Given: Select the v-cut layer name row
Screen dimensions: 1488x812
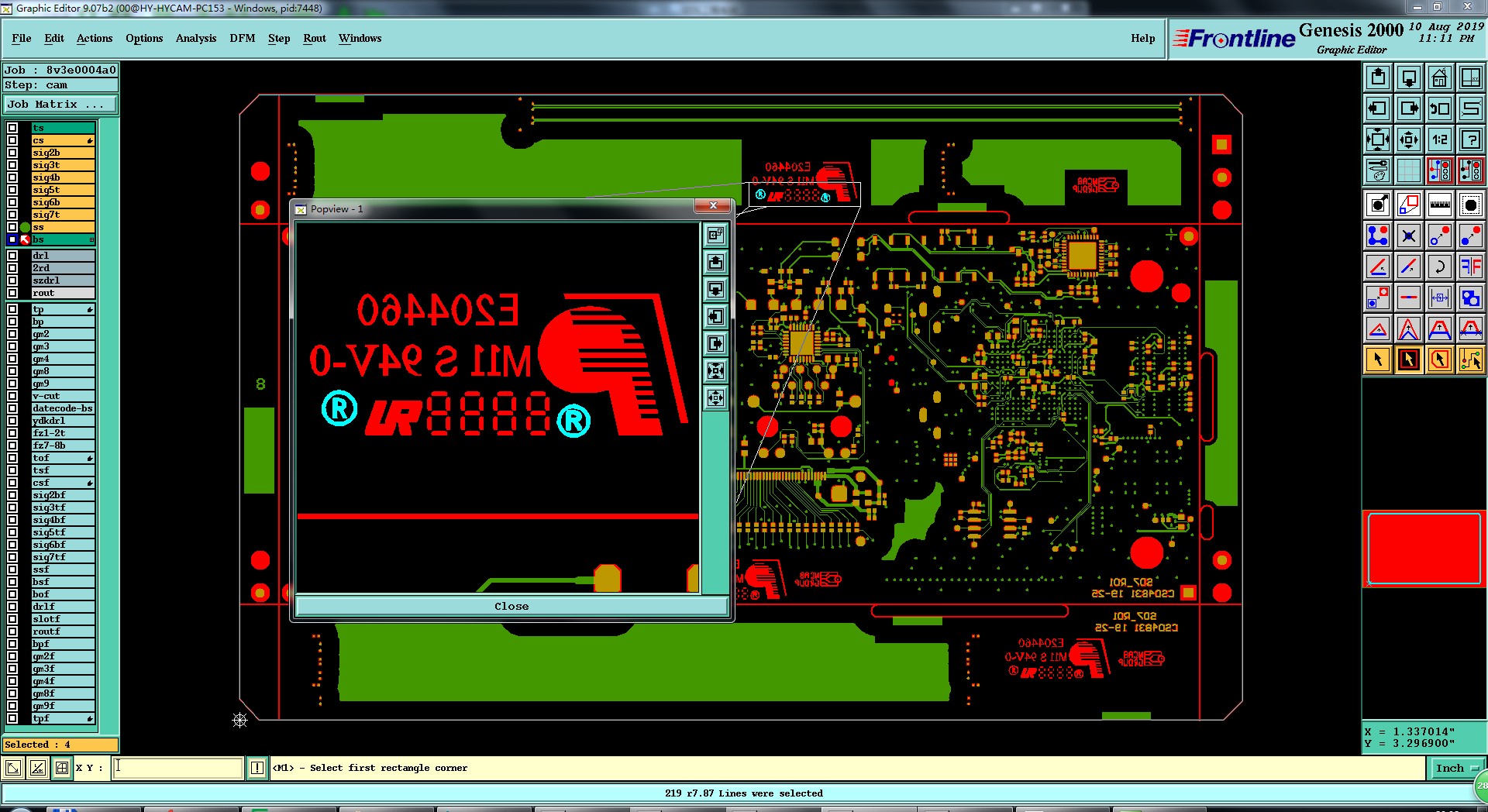Looking at the screenshot, I should tap(63, 396).
